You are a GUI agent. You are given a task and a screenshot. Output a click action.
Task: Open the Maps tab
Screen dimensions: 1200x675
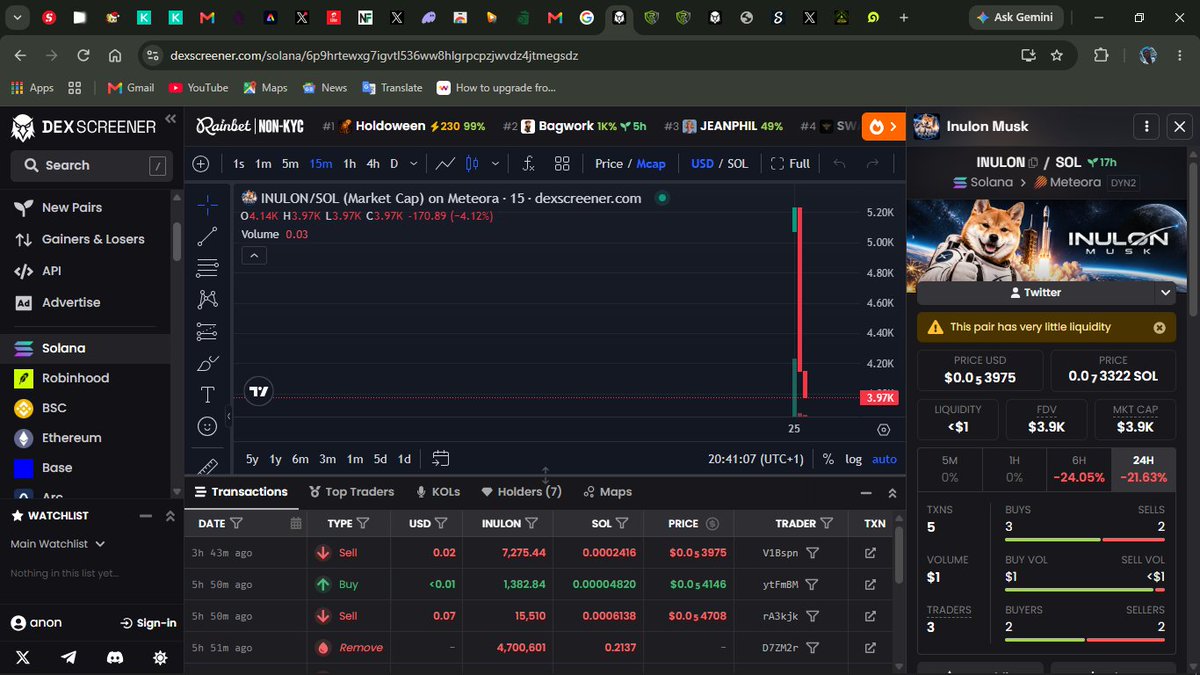click(606, 492)
